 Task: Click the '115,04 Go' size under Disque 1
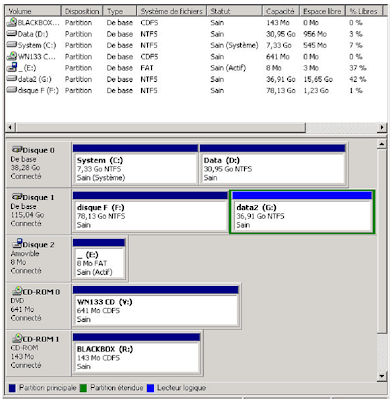point(27,215)
